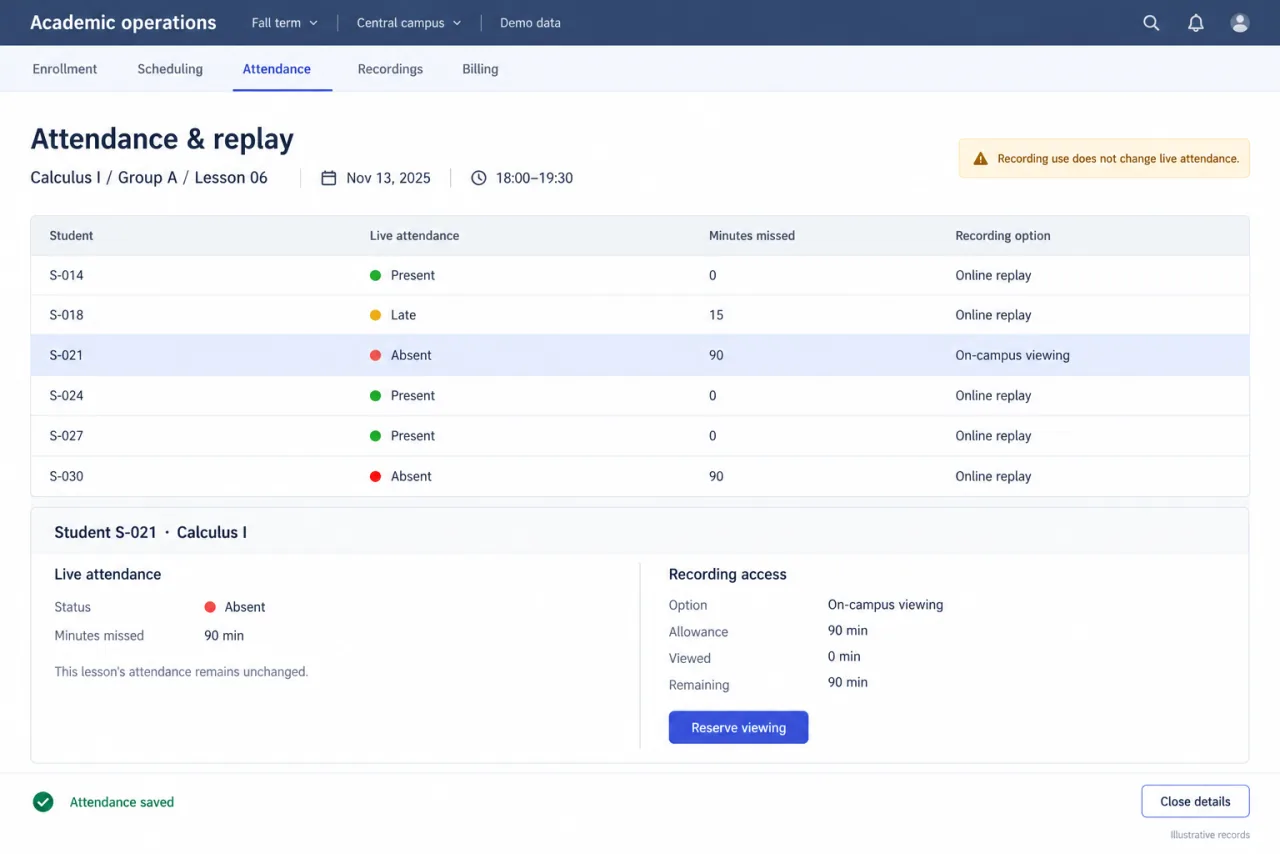
Task: Click the Demo data label in the header
Action: tap(530, 23)
